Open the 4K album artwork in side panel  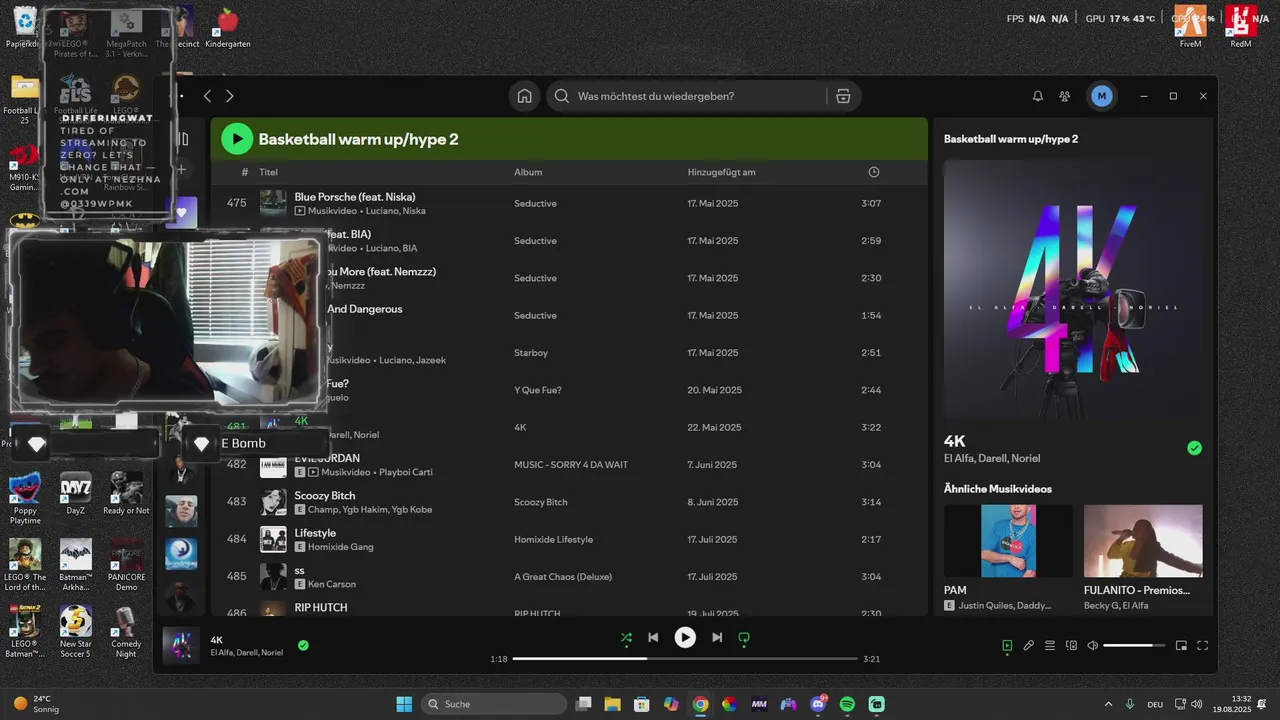1073,290
